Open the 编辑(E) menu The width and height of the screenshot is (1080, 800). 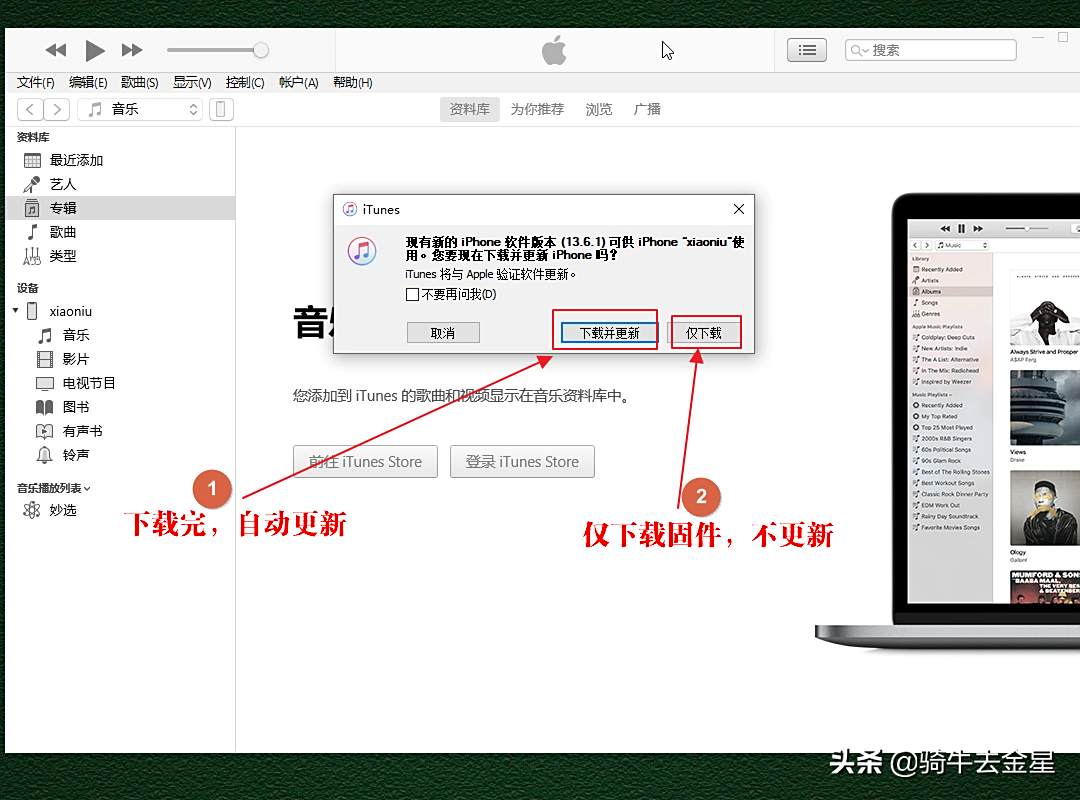[88, 83]
